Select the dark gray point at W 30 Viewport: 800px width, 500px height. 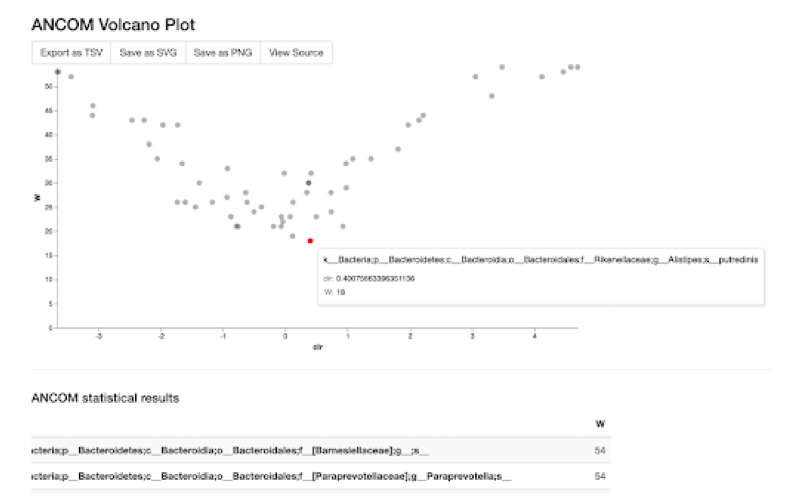click(x=308, y=183)
